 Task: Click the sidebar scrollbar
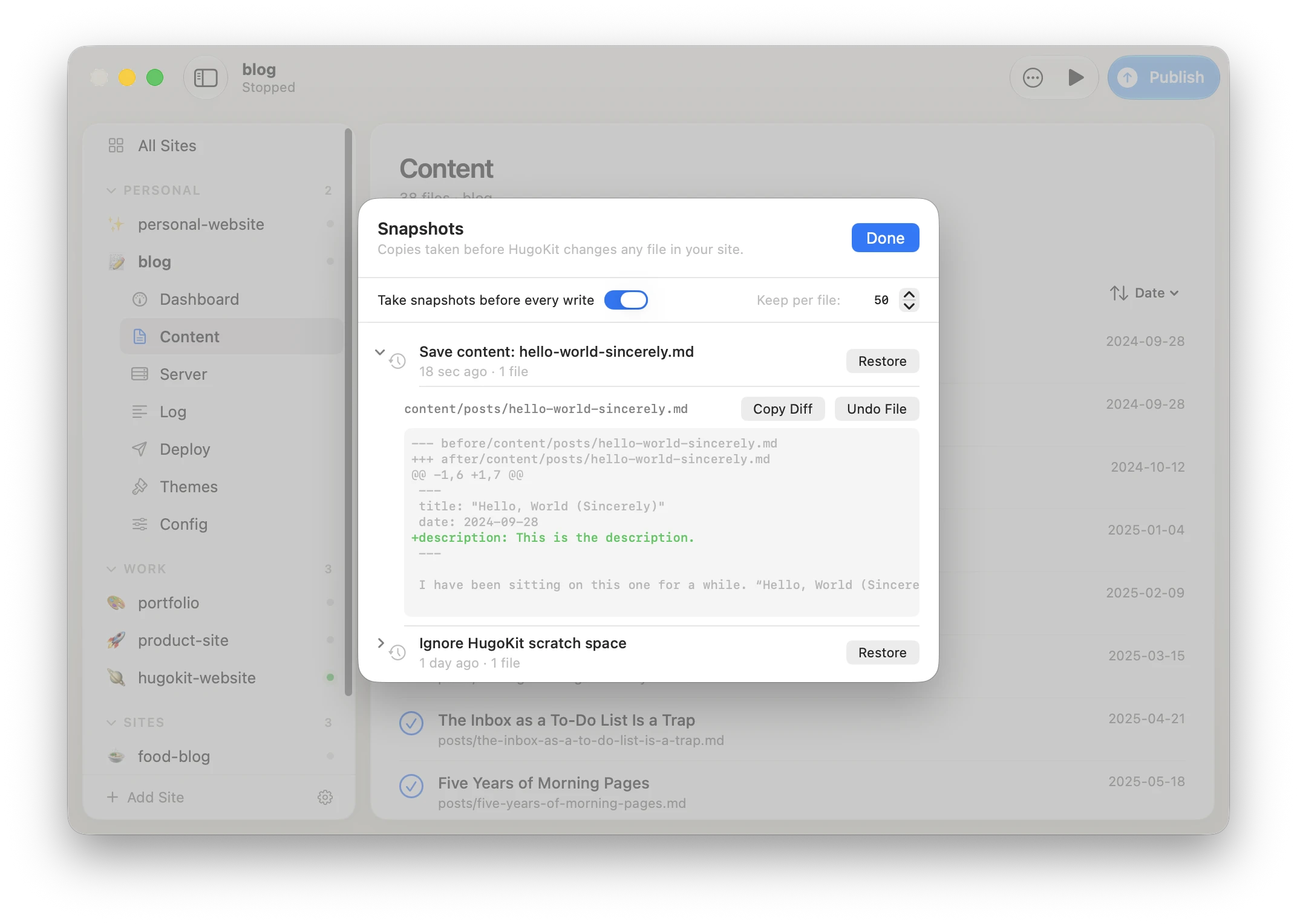click(348, 411)
